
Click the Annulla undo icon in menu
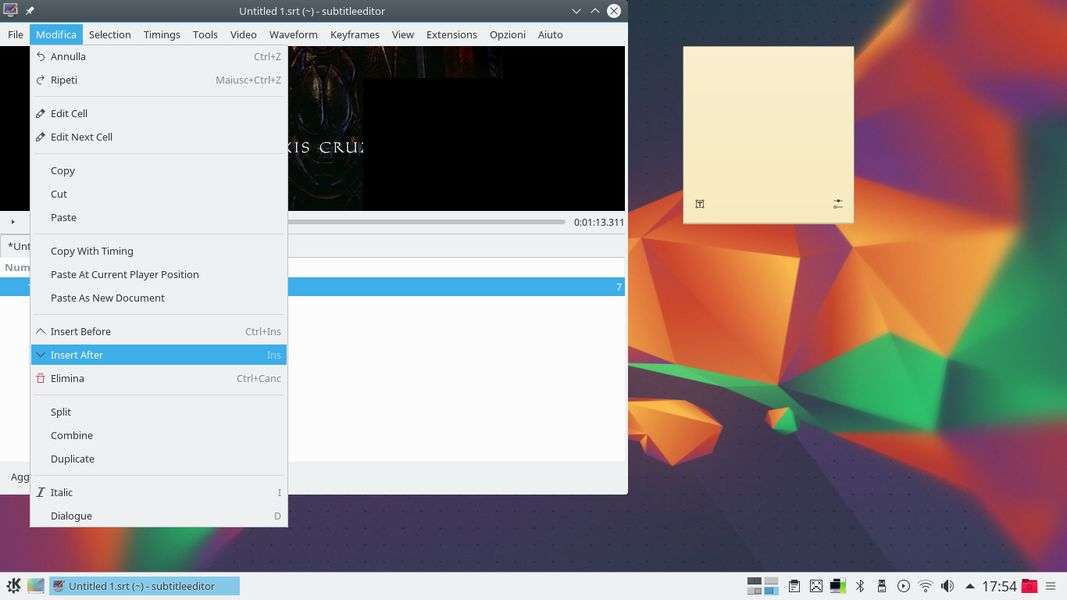(40, 57)
